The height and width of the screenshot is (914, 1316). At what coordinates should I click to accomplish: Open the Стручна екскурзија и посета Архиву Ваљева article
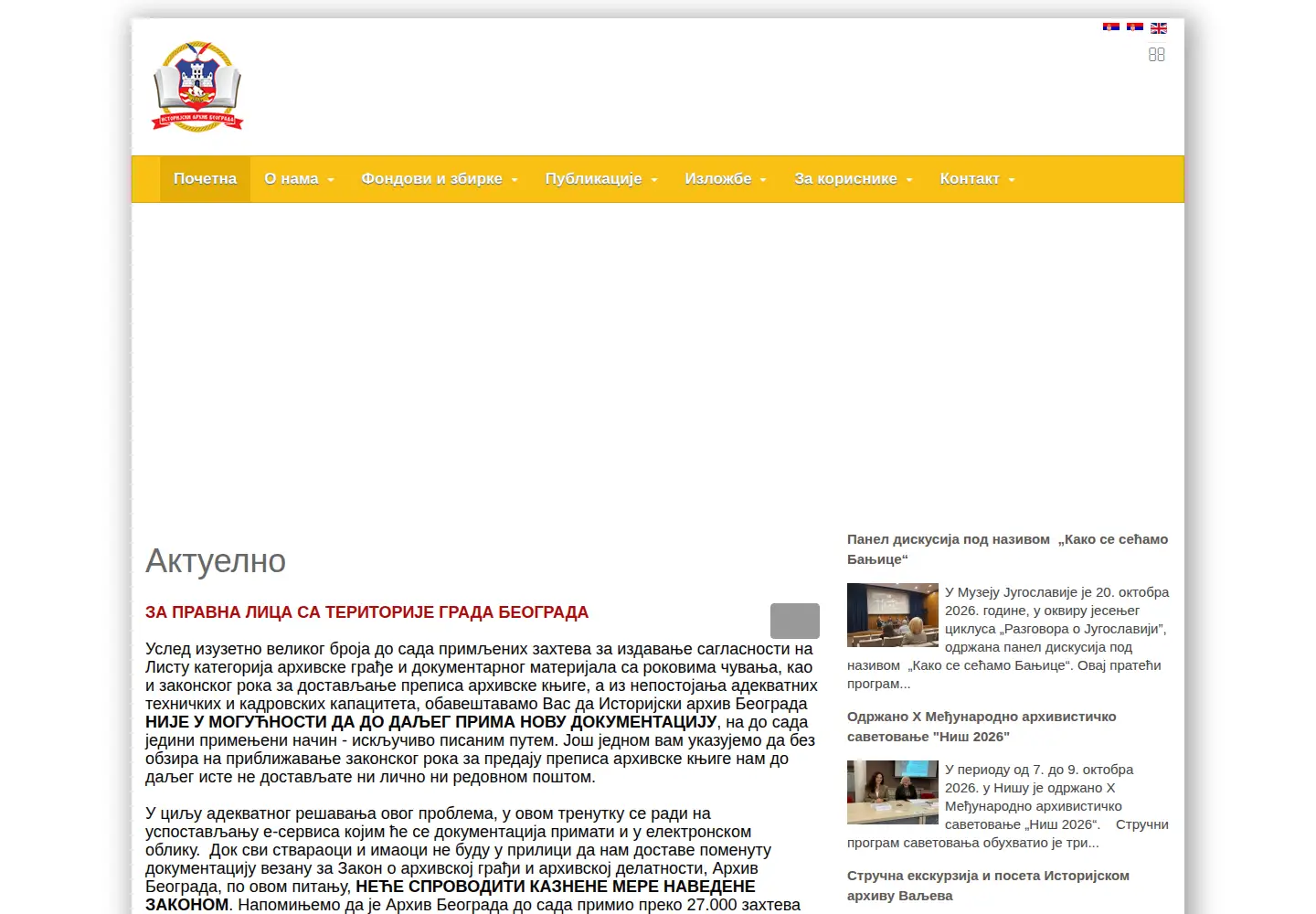[988, 886]
